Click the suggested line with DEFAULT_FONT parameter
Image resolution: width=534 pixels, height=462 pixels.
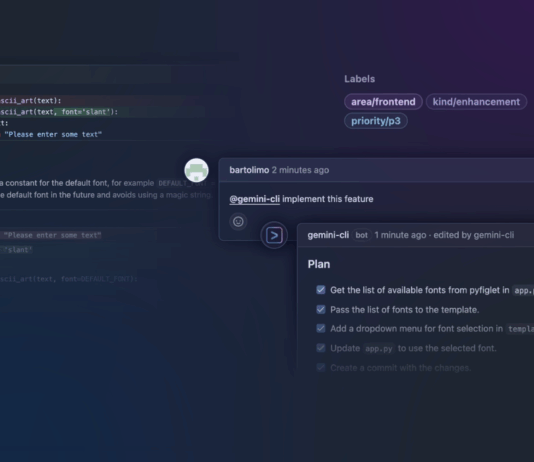(69, 279)
